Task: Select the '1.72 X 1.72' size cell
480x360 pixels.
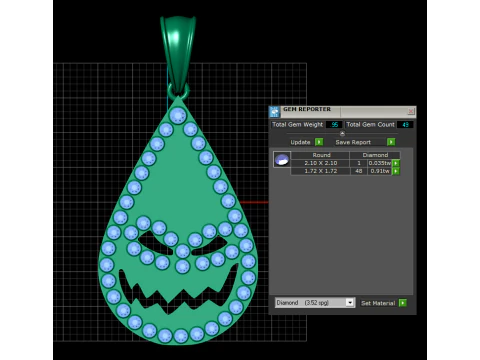Action: [320, 171]
